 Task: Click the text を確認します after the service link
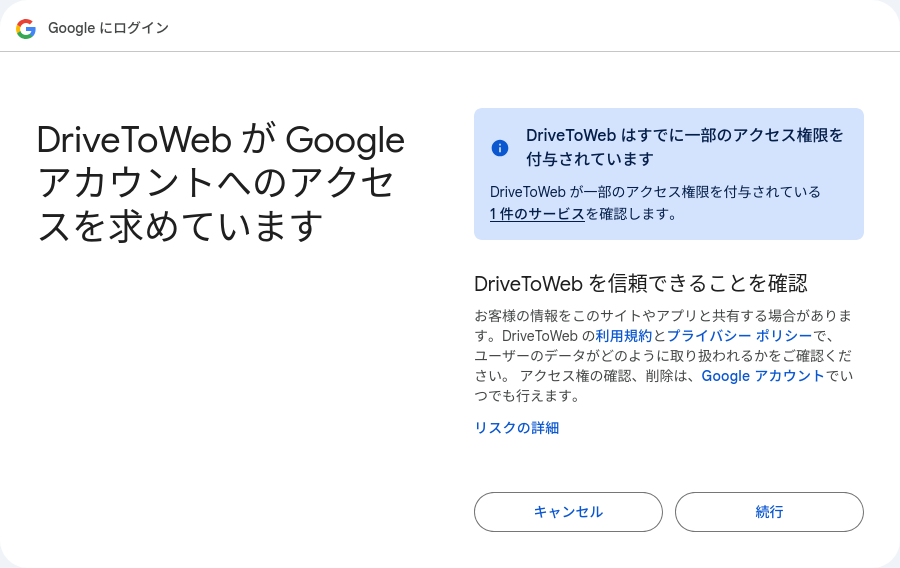[x=631, y=213]
